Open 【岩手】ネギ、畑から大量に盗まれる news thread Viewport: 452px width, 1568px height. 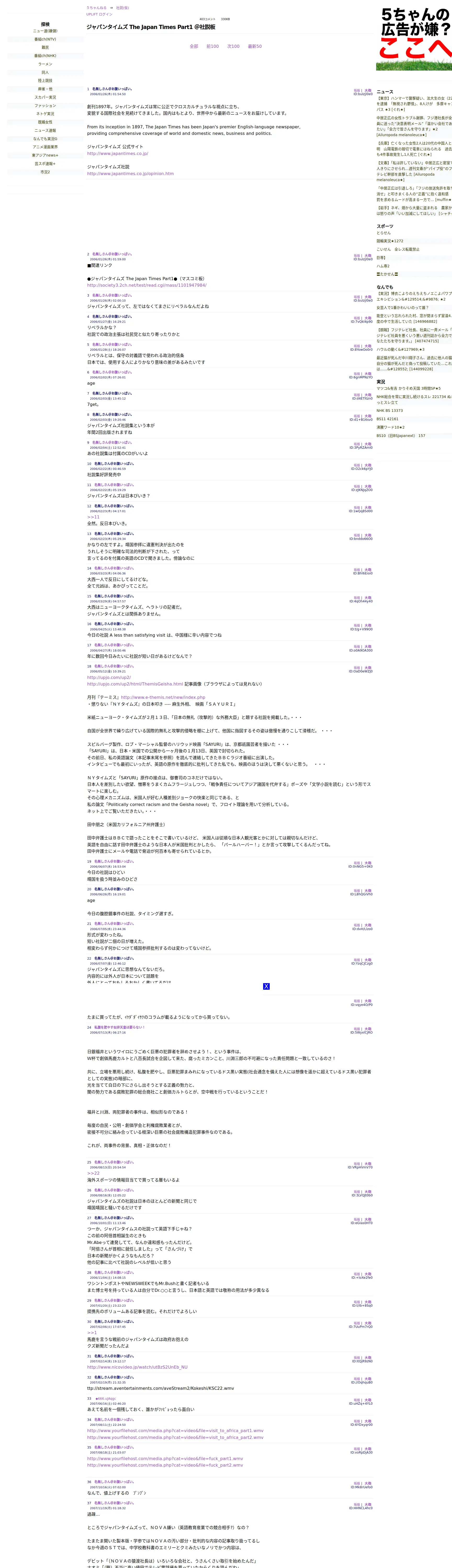[x=414, y=211]
